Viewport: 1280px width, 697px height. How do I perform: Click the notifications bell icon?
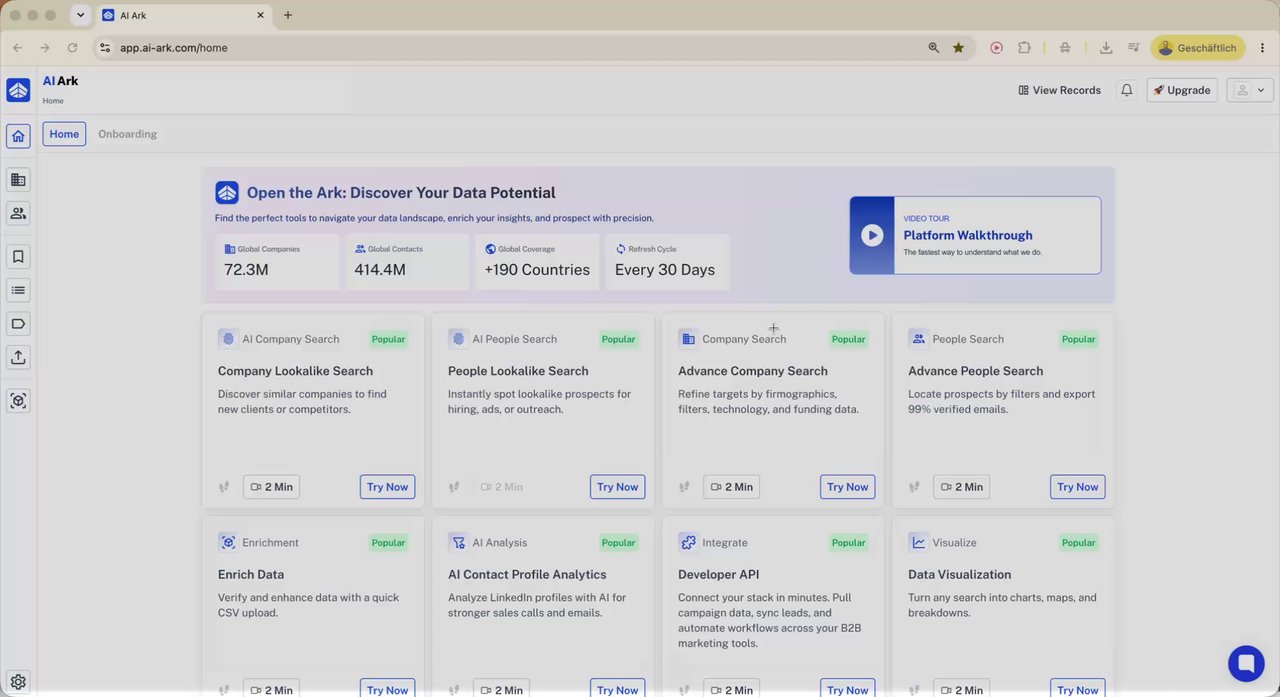click(1127, 90)
